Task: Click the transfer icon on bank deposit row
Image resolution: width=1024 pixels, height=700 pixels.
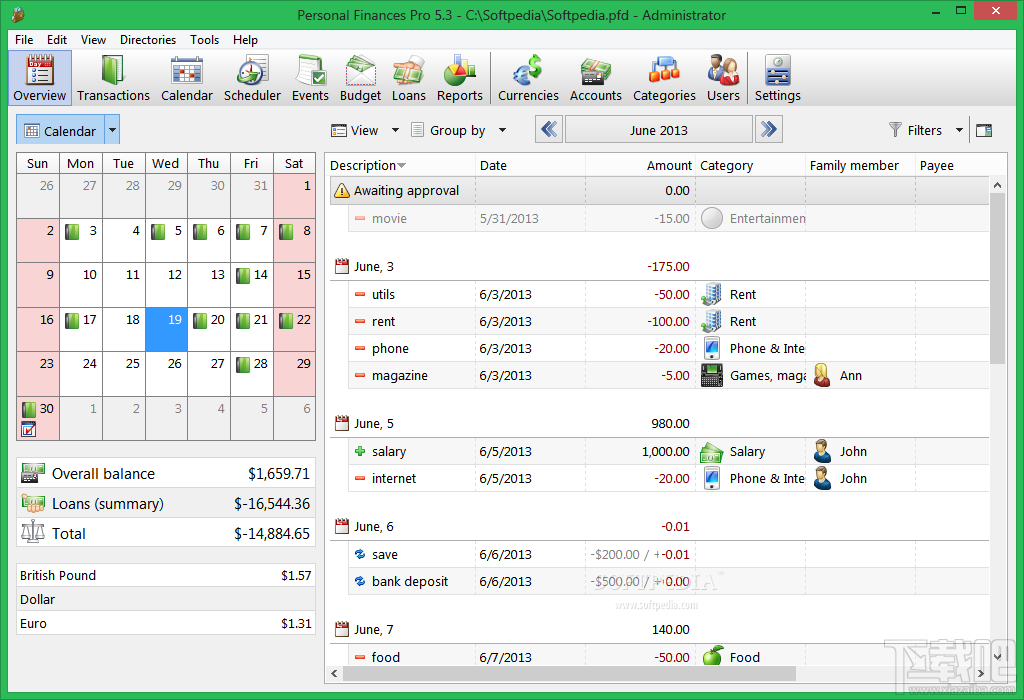Action: coord(360,581)
